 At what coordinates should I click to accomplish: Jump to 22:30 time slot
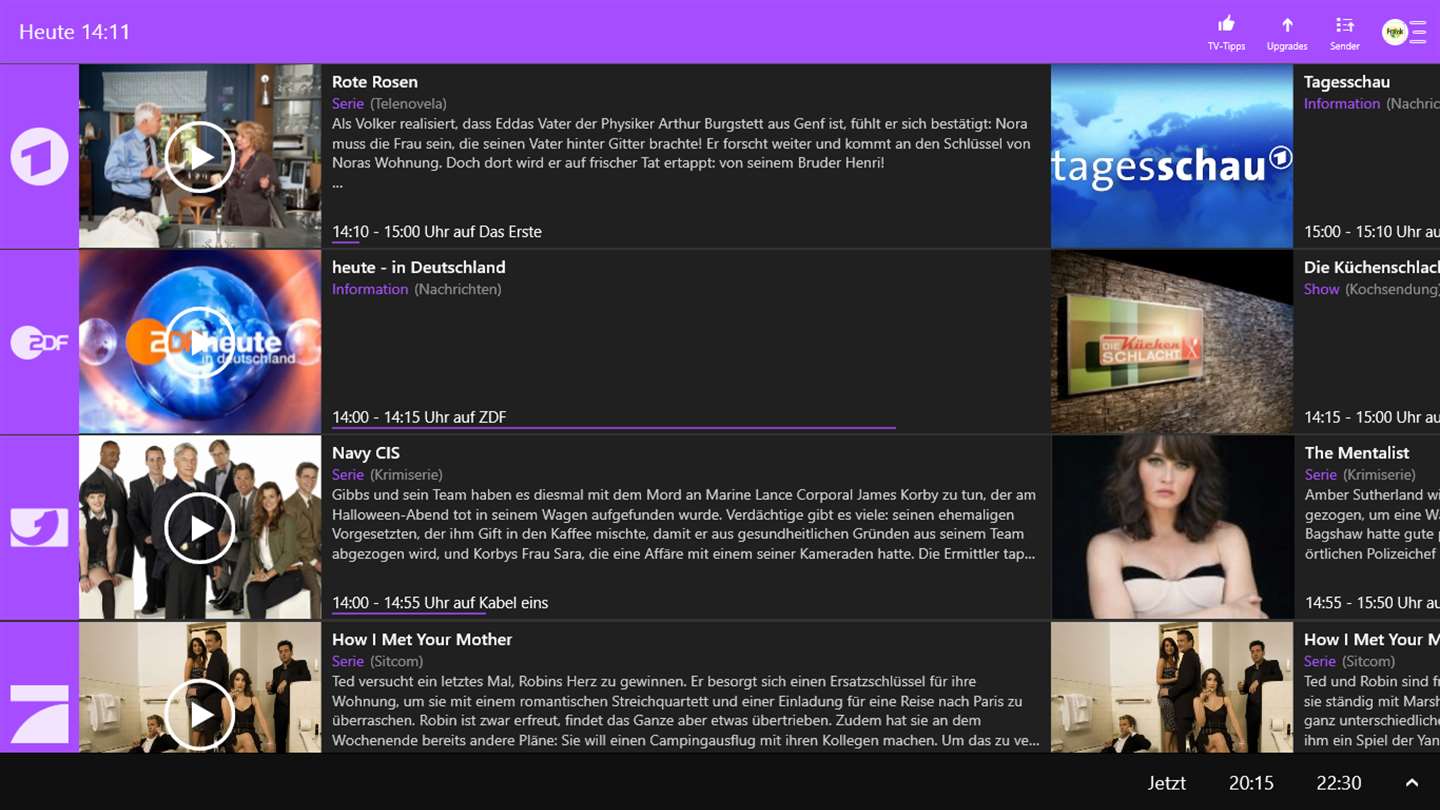[x=1339, y=783]
